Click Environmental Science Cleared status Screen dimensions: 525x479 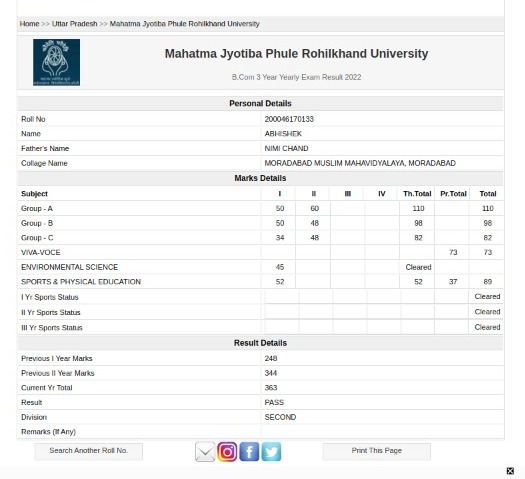418,267
